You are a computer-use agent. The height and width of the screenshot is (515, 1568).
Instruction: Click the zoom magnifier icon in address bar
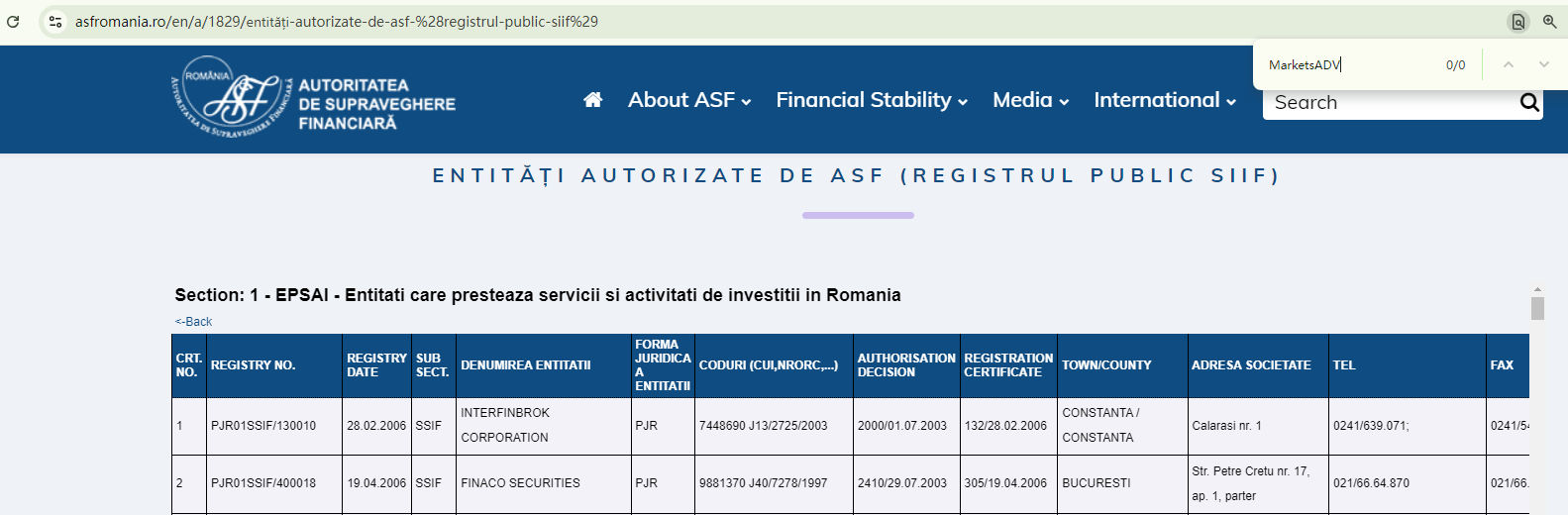tap(1550, 21)
